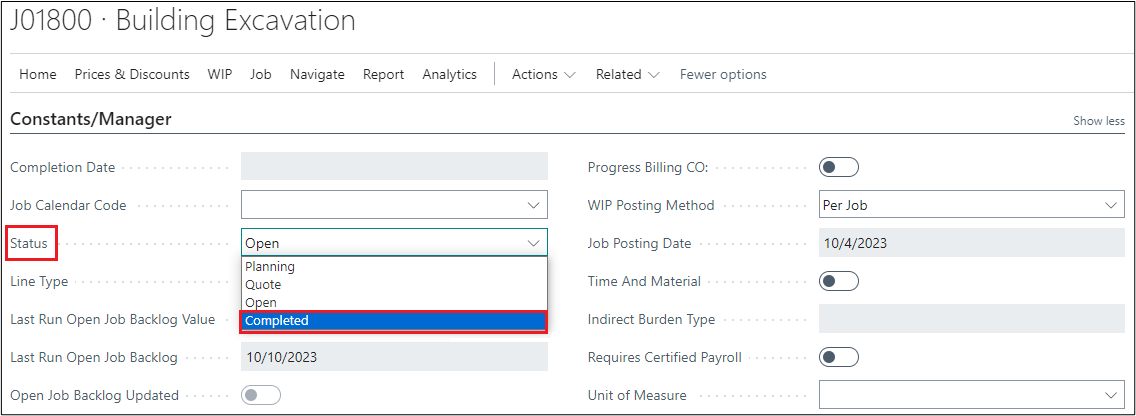Open the WIP menu item

coord(220,74)
